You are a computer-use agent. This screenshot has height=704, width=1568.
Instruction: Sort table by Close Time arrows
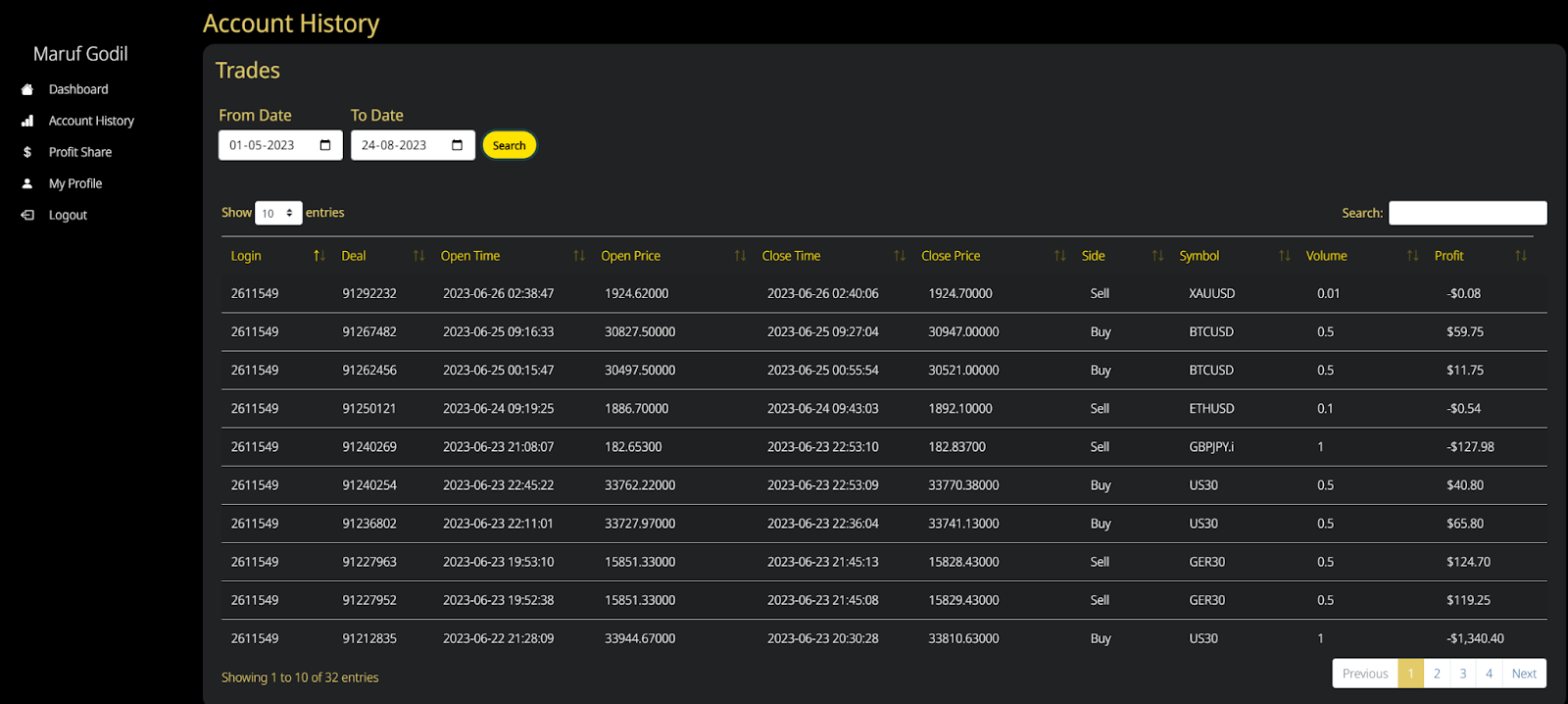pos(900,256)
